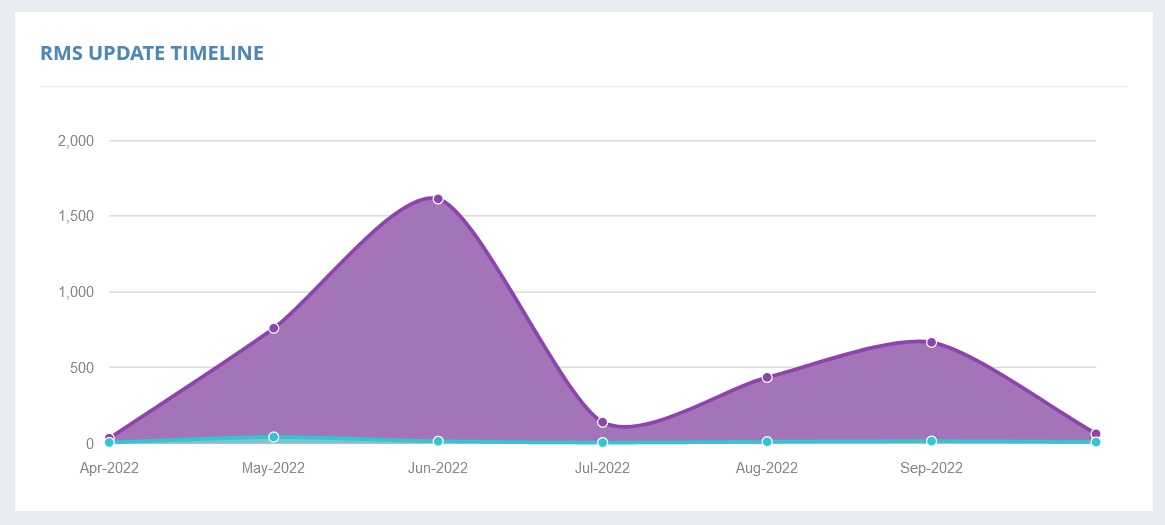Click the last purple point at right edge

[x=1096, y=434]
